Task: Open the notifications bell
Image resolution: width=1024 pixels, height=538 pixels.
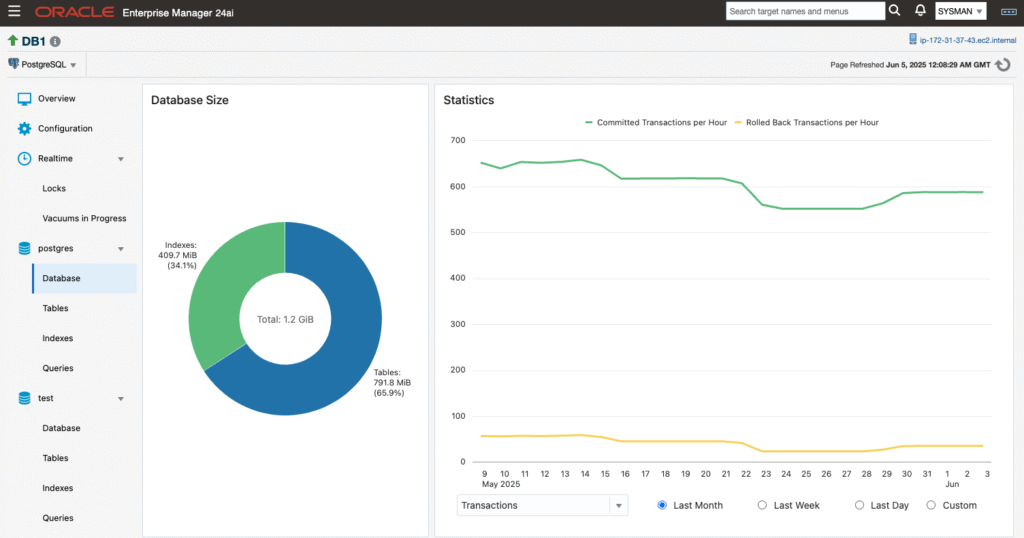Action: pyautogui.click(x=920, y=11)
